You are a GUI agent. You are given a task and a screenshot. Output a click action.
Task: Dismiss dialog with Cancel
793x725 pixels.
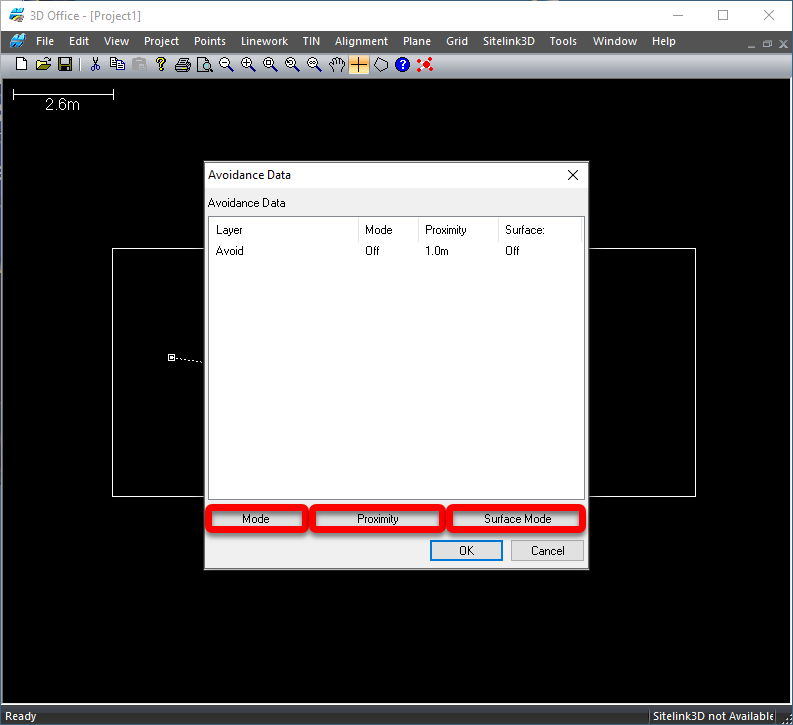[547, 551]
